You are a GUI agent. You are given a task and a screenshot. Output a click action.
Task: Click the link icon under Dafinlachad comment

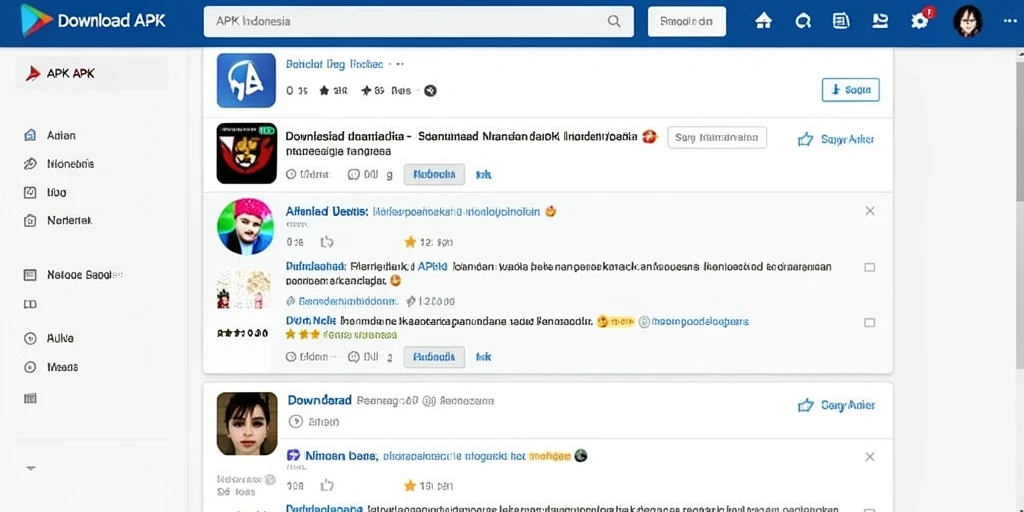[x=291, y=301]
